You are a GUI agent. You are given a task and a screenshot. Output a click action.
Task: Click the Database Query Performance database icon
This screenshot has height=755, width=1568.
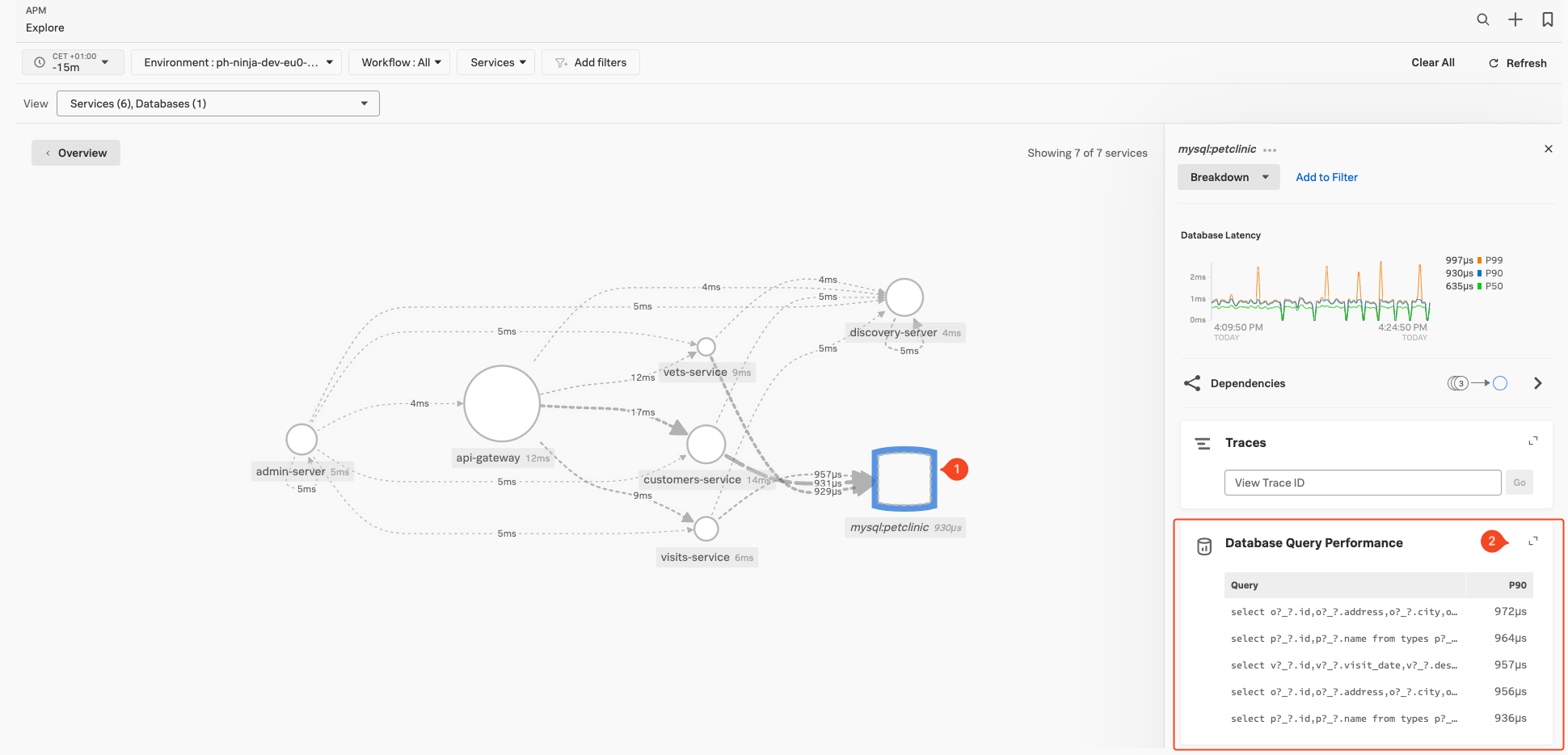(x=1204, y=546)
